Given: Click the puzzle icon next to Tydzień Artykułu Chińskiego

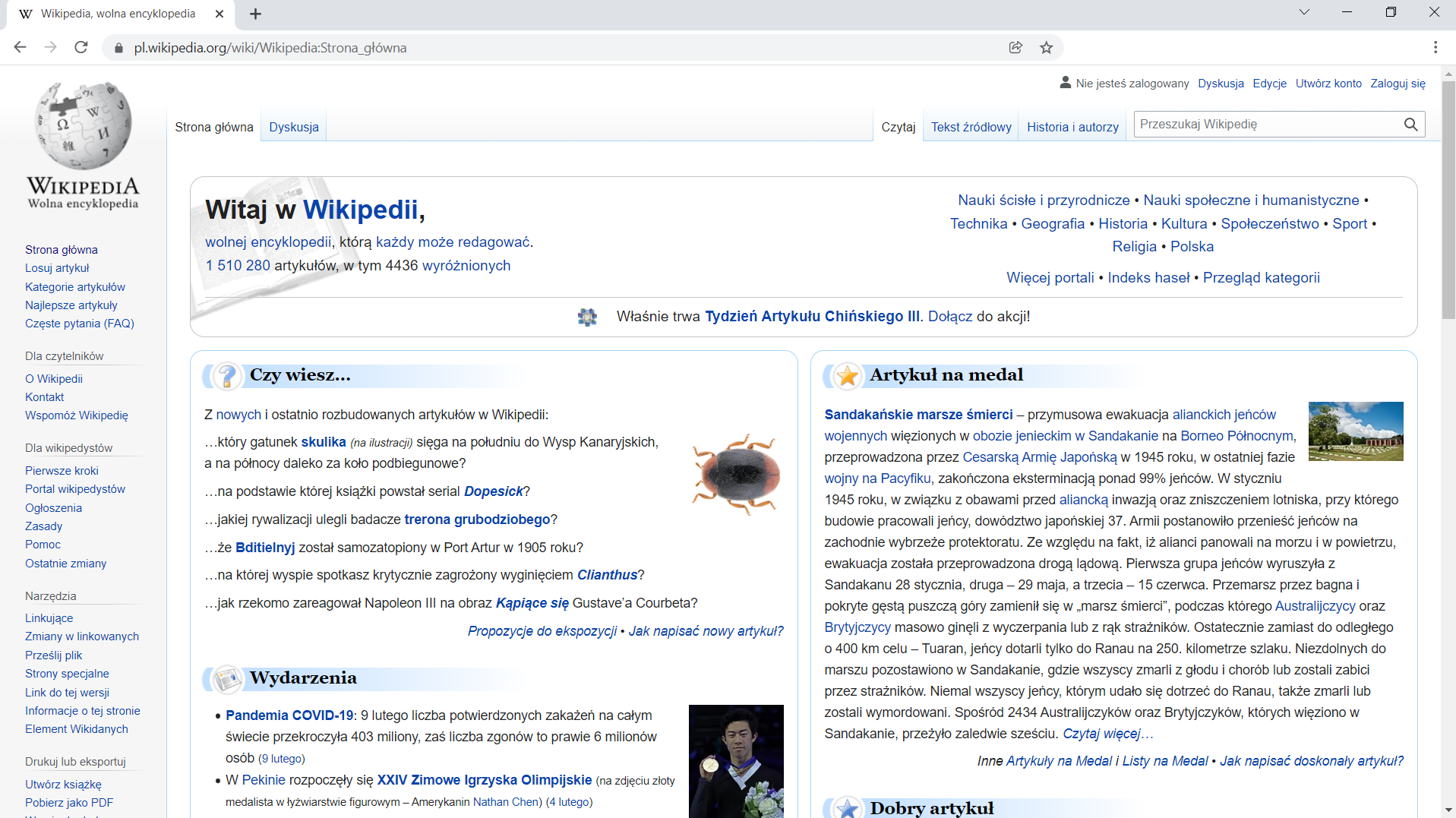Looking at the screenshot, I should 588,316.
